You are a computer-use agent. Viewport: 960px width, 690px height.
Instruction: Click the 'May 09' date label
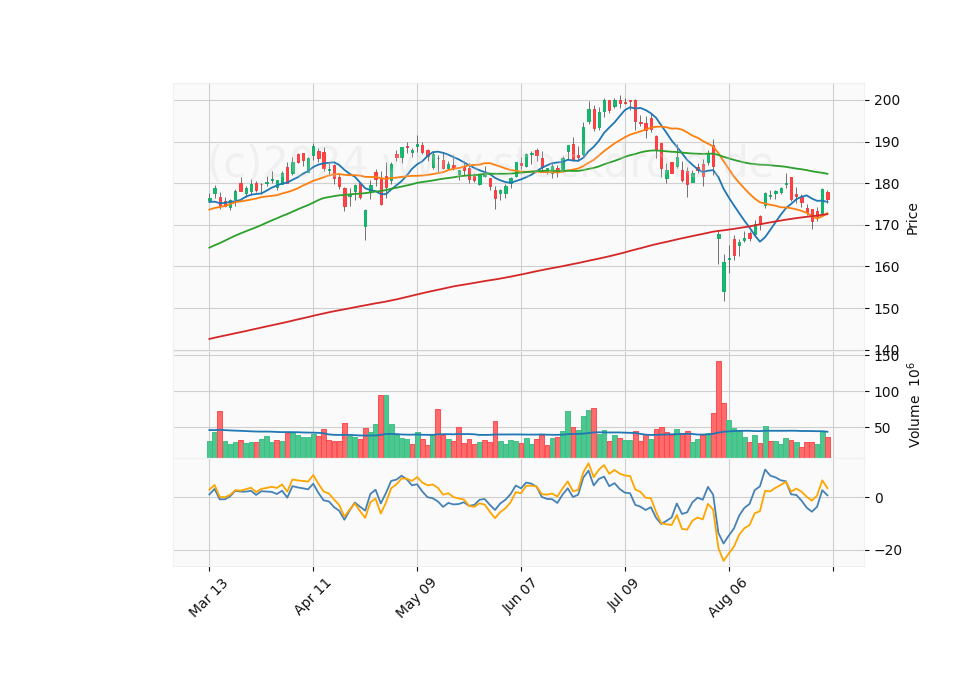coord(415,598)
